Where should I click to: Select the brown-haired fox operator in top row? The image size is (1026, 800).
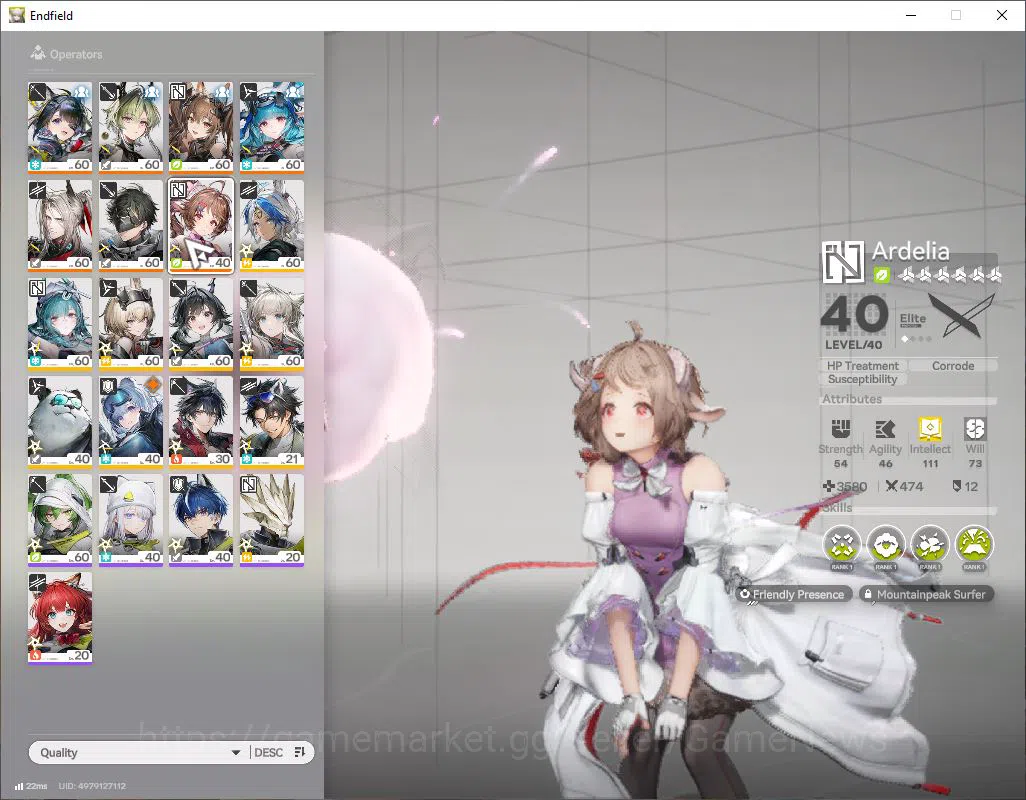pyautogui.click(x=201, y=128)
